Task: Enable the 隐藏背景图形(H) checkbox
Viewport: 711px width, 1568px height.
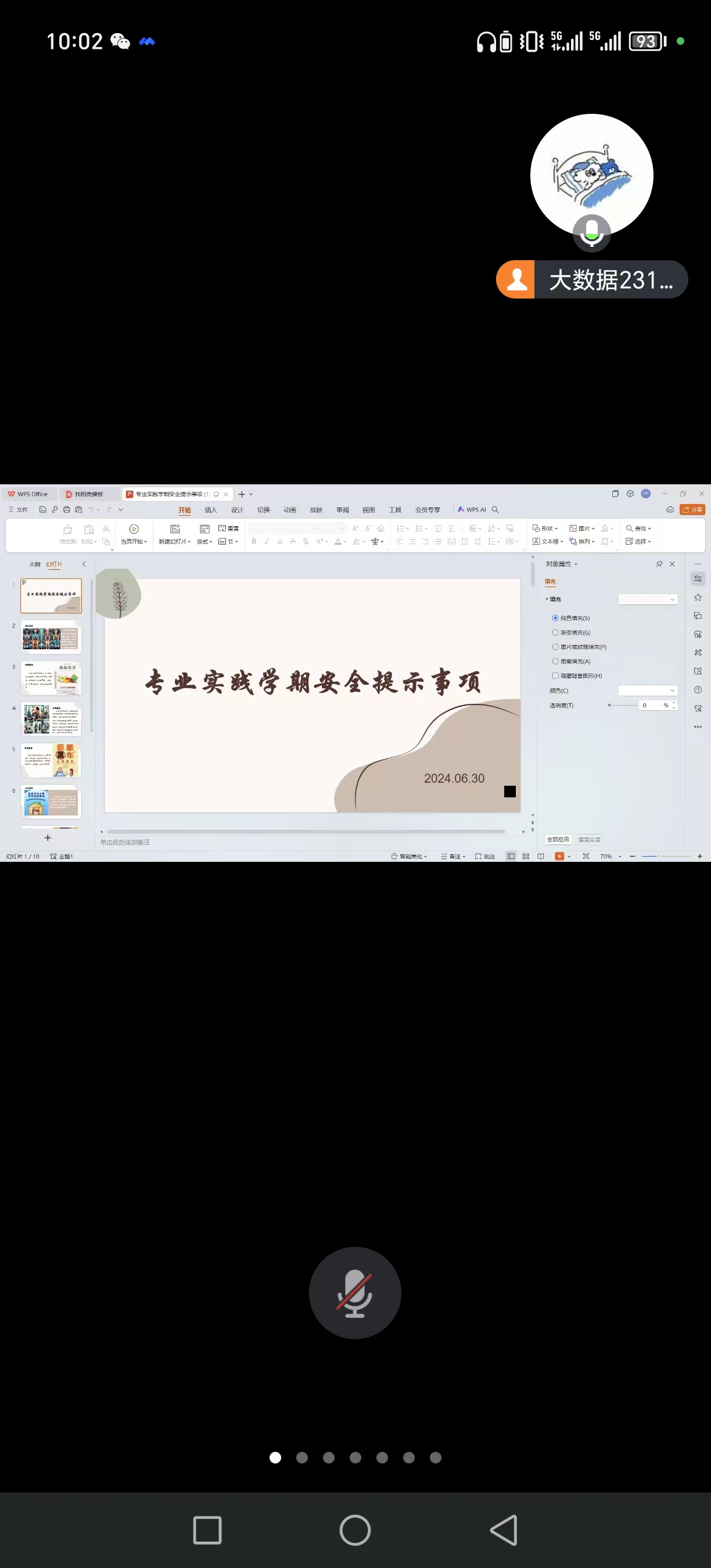Action: pos(555,675)
